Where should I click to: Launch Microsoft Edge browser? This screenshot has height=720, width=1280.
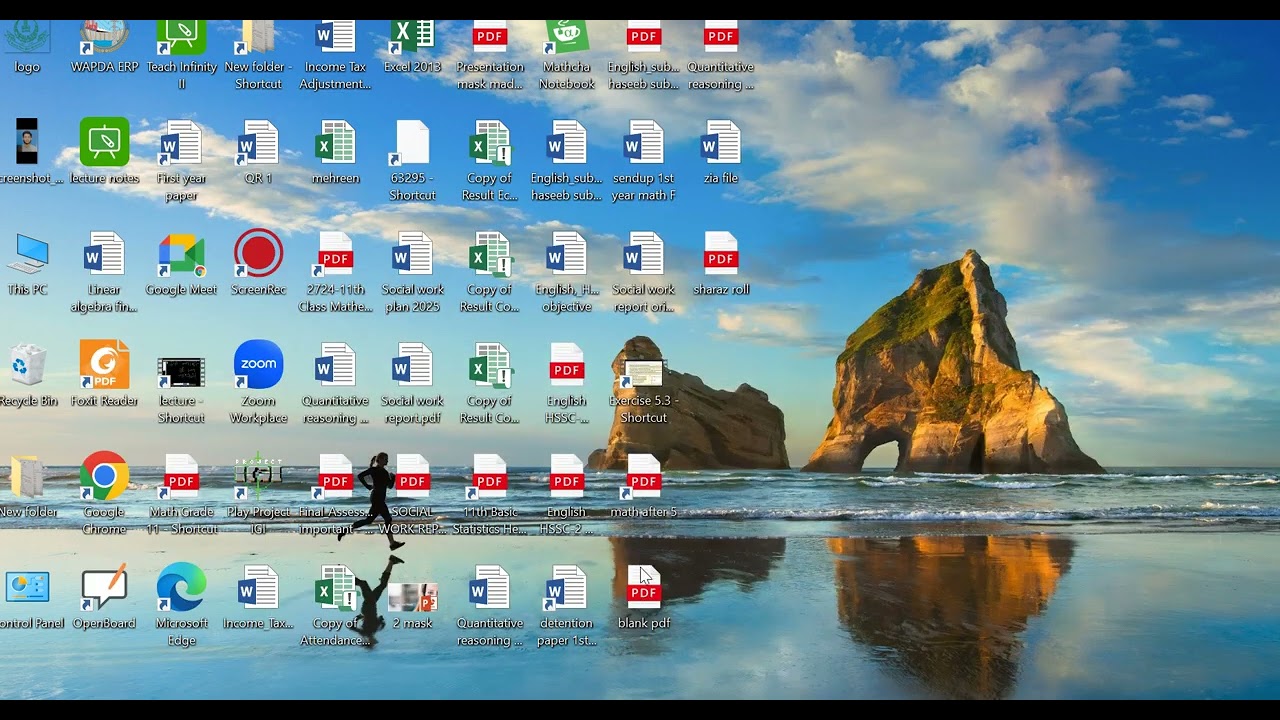point(181,605)
